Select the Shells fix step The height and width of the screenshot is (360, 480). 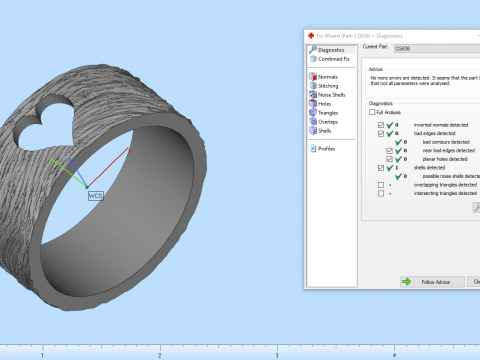coord(324,131)
